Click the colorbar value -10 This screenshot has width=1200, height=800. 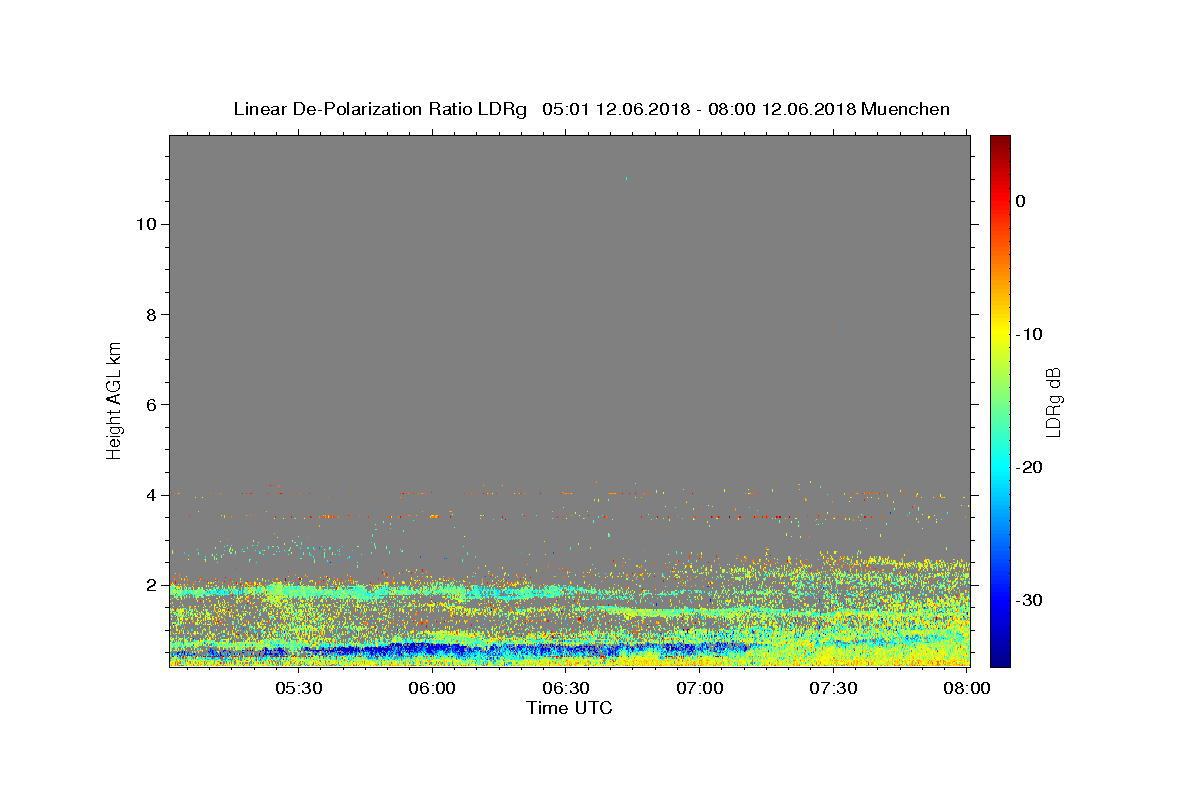(x=1028, y=334)
